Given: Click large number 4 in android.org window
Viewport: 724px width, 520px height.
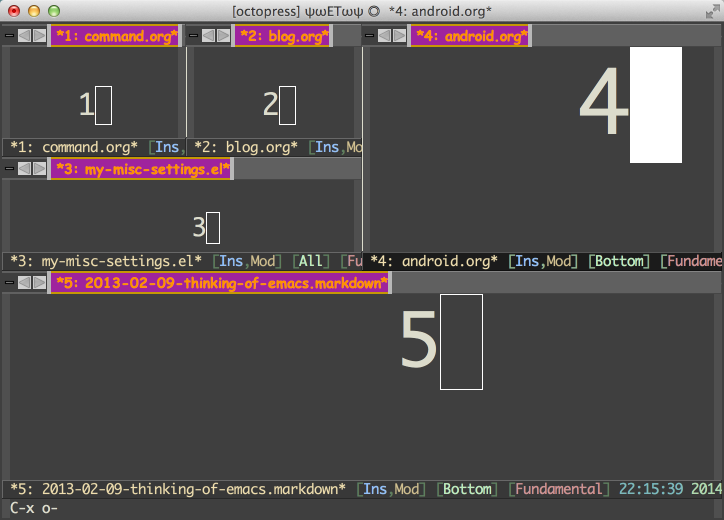Looking at the screenshot, I should click(x=603, y=101).
